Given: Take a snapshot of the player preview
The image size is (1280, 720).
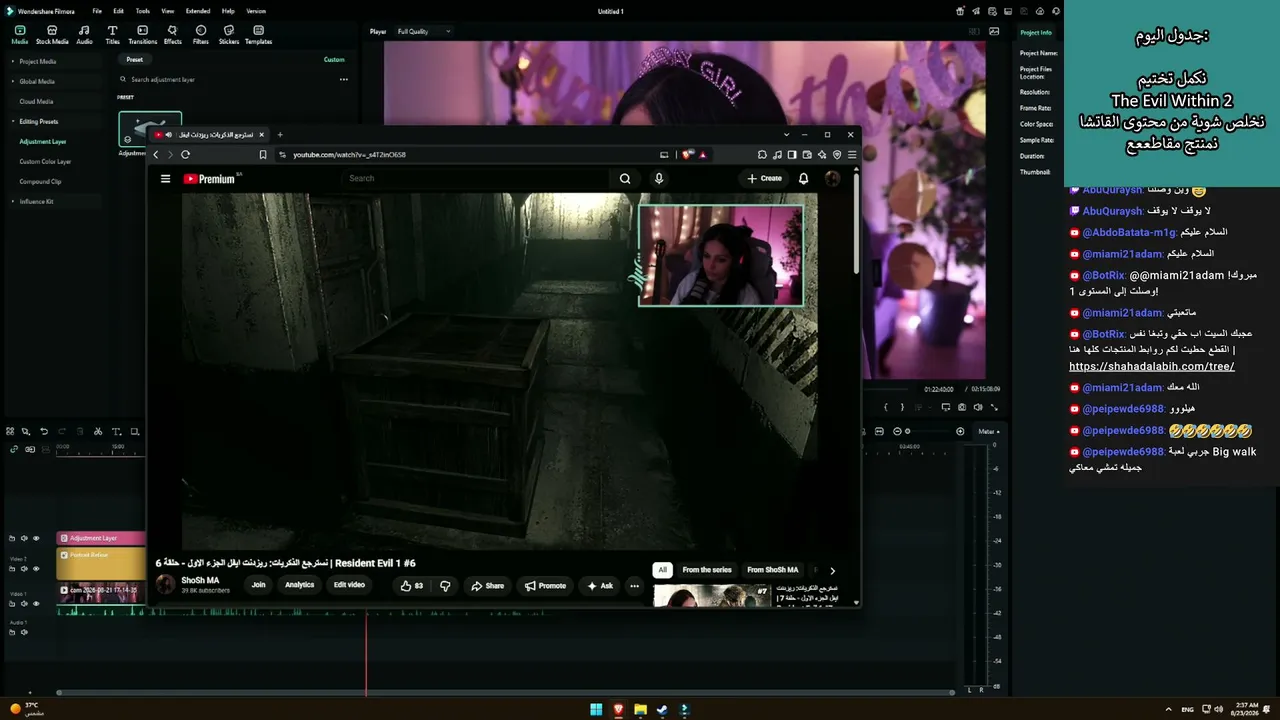Looking at the screenshot, I should point(962,407).
